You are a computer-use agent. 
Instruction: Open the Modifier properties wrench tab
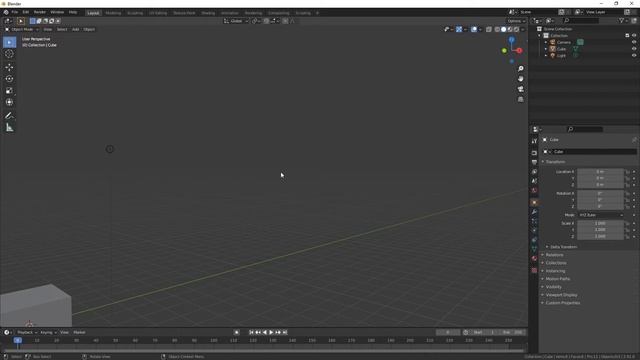534,212
